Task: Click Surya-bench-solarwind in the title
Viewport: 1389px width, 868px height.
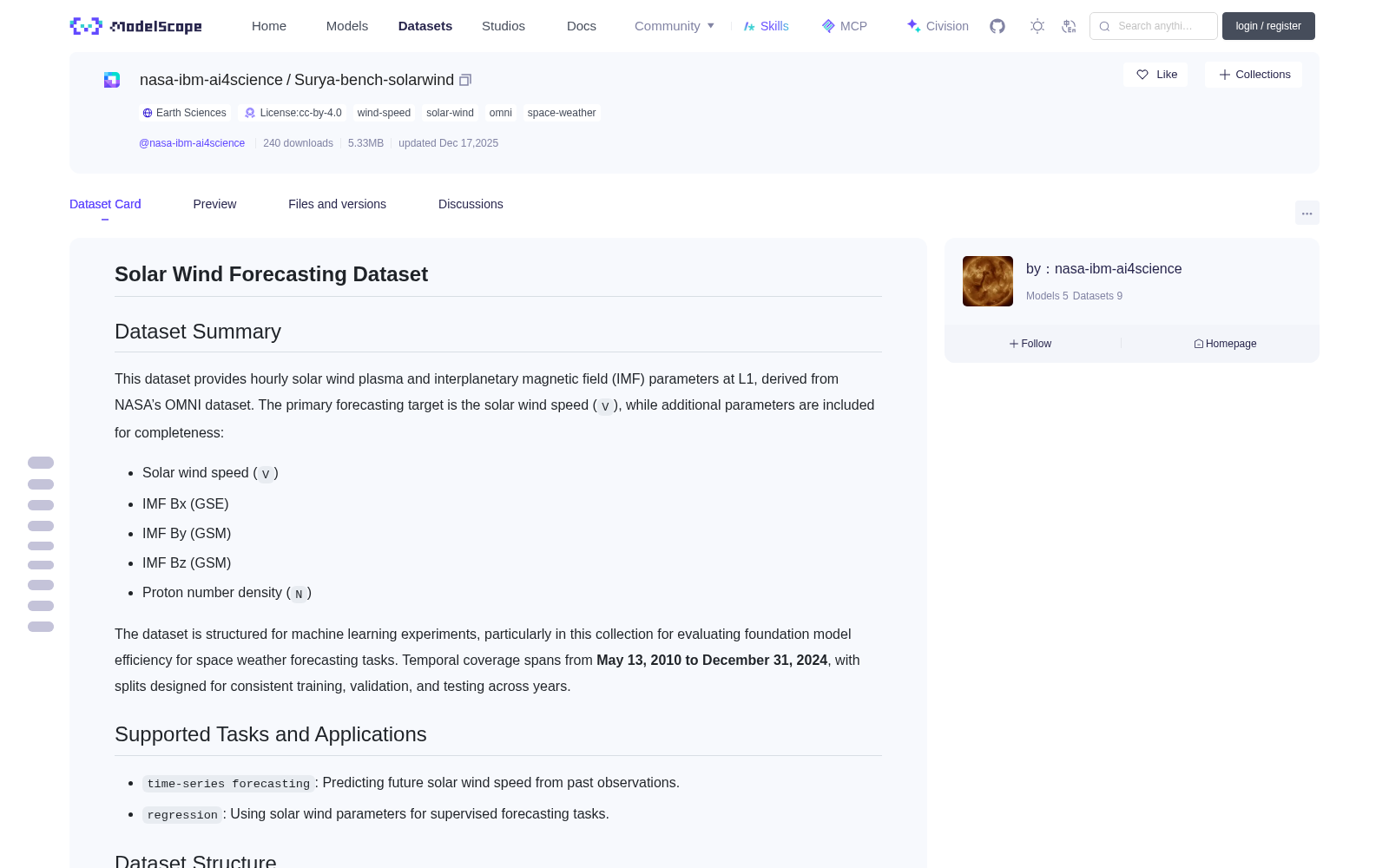Action: click(x=374, y=80)
